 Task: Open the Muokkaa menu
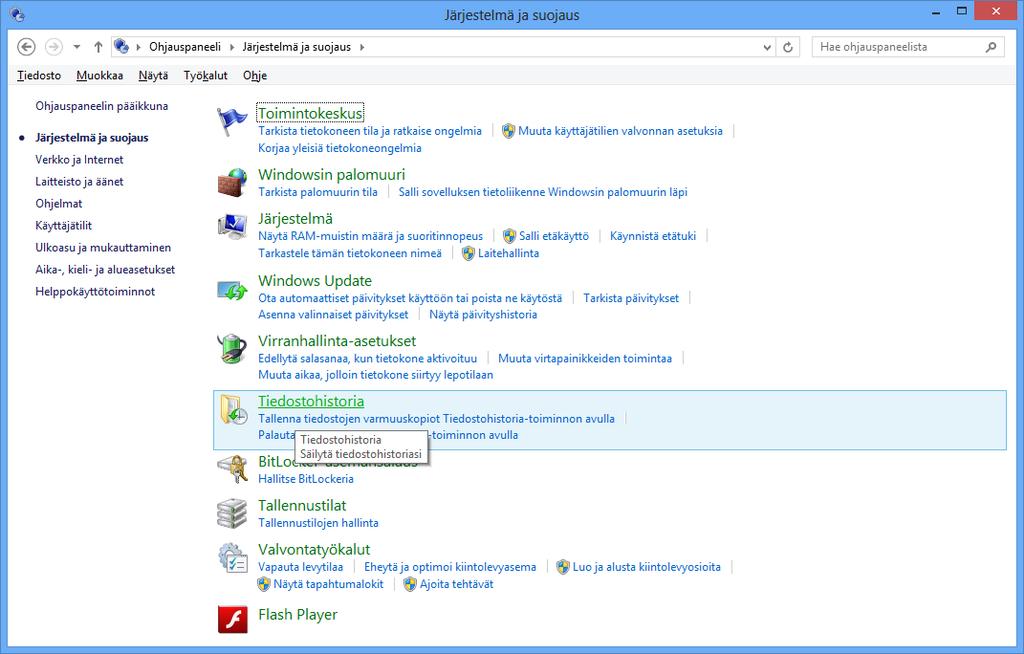pyautogui.click(x=99, y=75)
